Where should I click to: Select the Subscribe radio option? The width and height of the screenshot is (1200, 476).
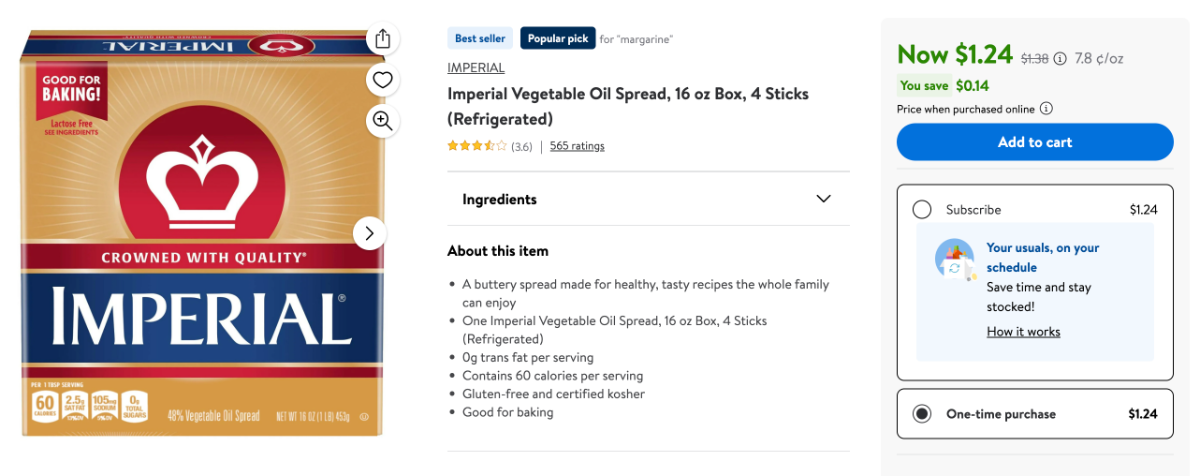coord(922,210)
